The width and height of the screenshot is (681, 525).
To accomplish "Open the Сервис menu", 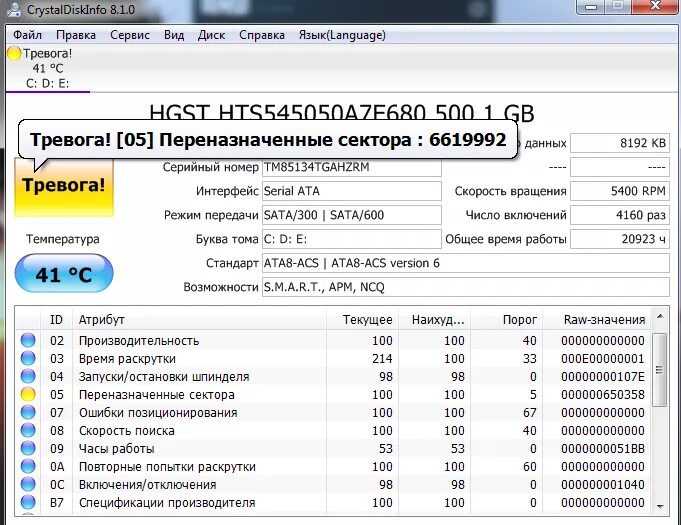I will click(130, 35).
